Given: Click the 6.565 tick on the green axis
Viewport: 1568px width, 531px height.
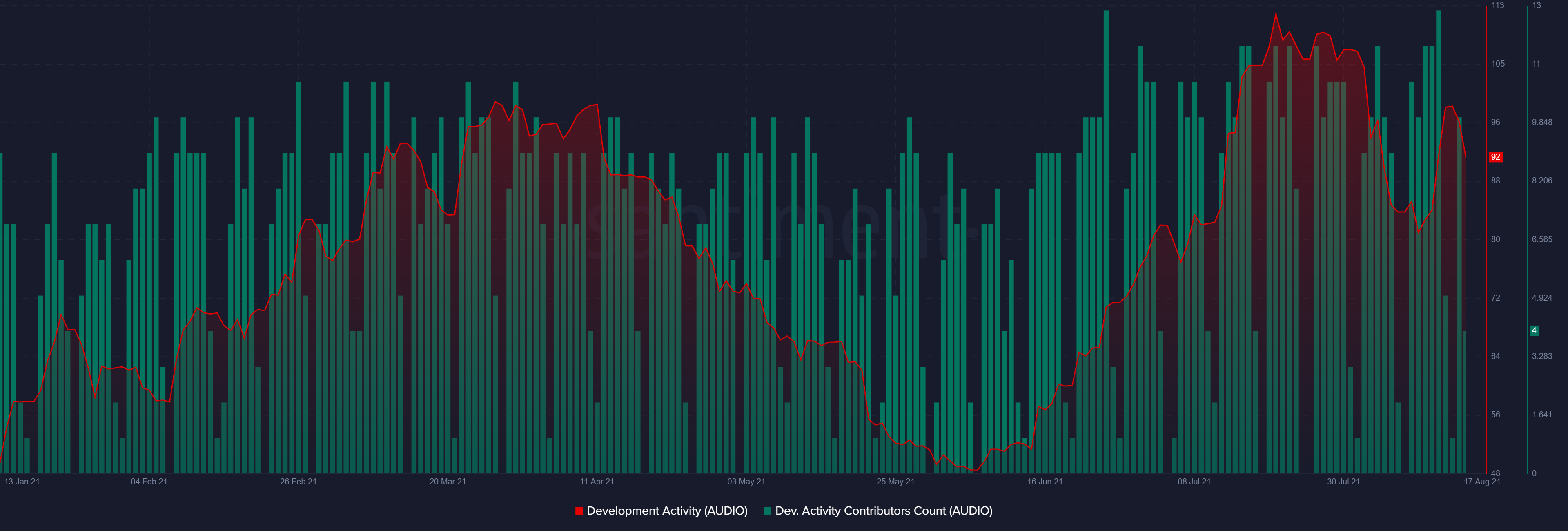Looking at the screenshot, I should [x=1542, y=239].
